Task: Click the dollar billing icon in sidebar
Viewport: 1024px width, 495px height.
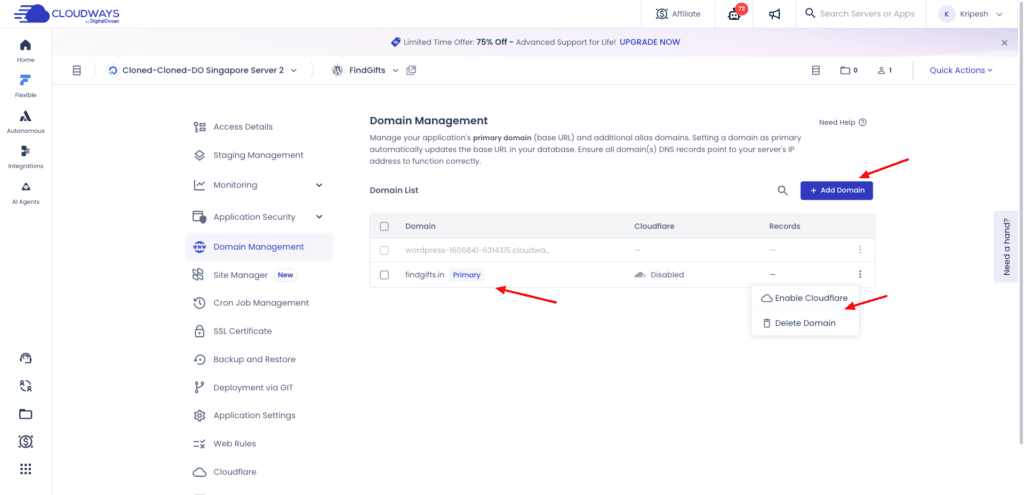Action: tap(25, 442)
